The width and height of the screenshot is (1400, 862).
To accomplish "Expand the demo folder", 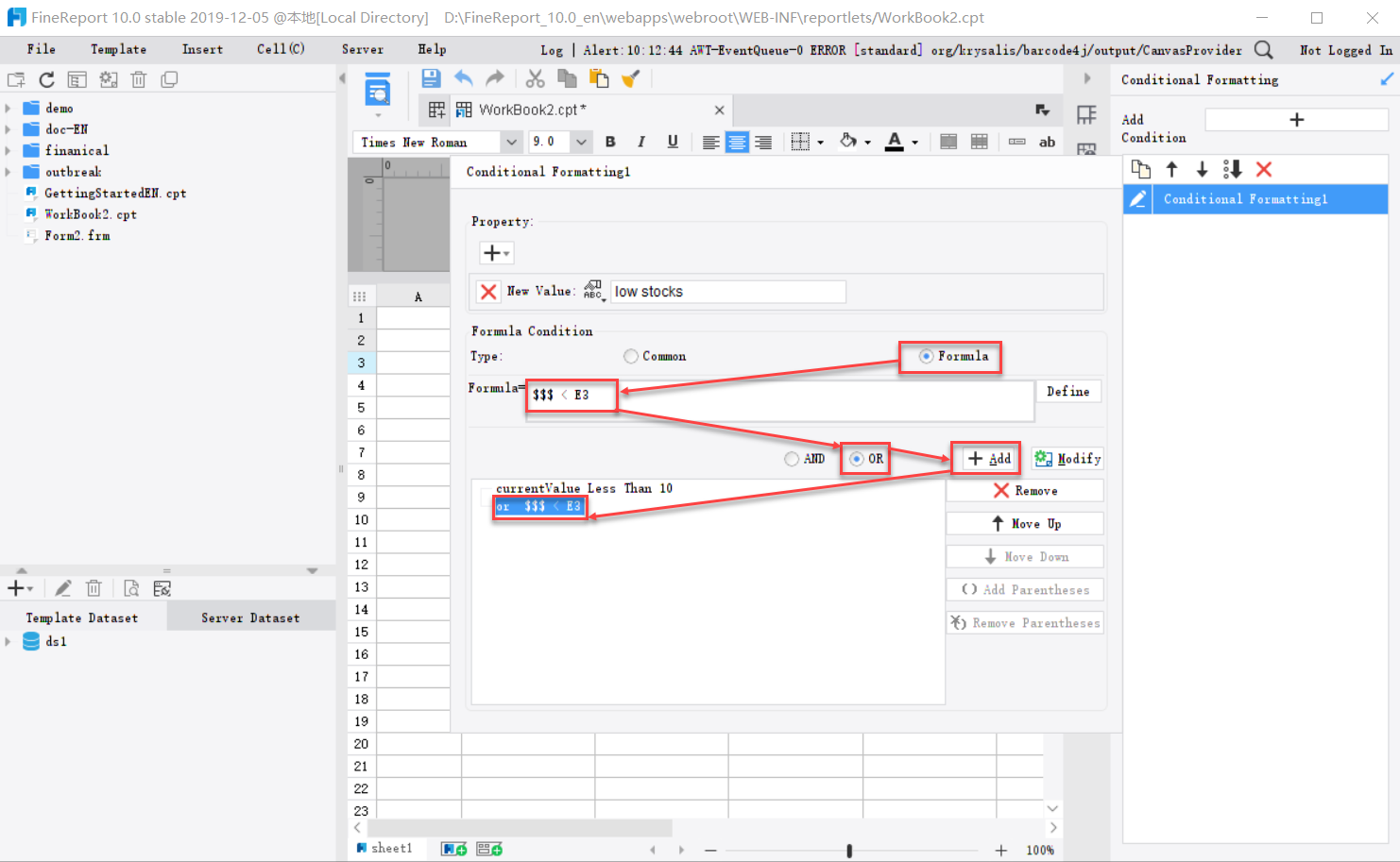I will [9, 109].
